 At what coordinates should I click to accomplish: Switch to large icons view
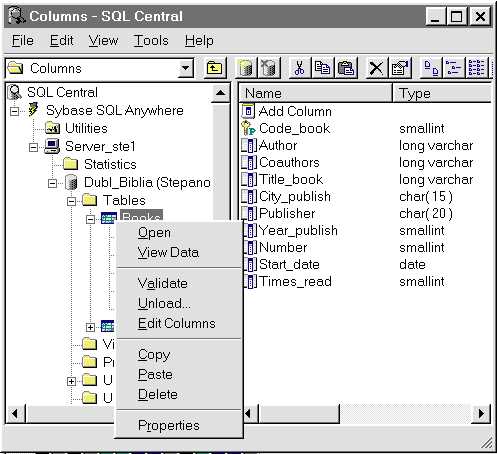coord(431,68)
